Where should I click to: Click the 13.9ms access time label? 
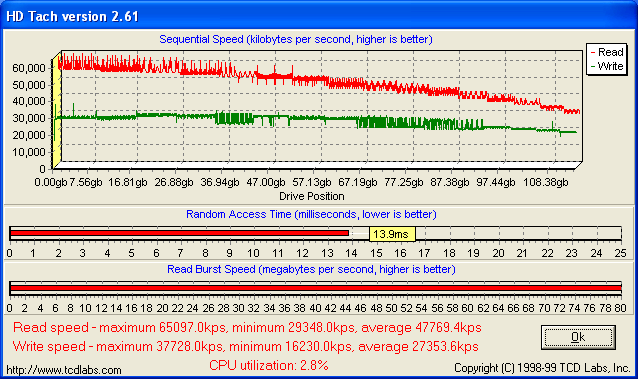click(392, 234)
